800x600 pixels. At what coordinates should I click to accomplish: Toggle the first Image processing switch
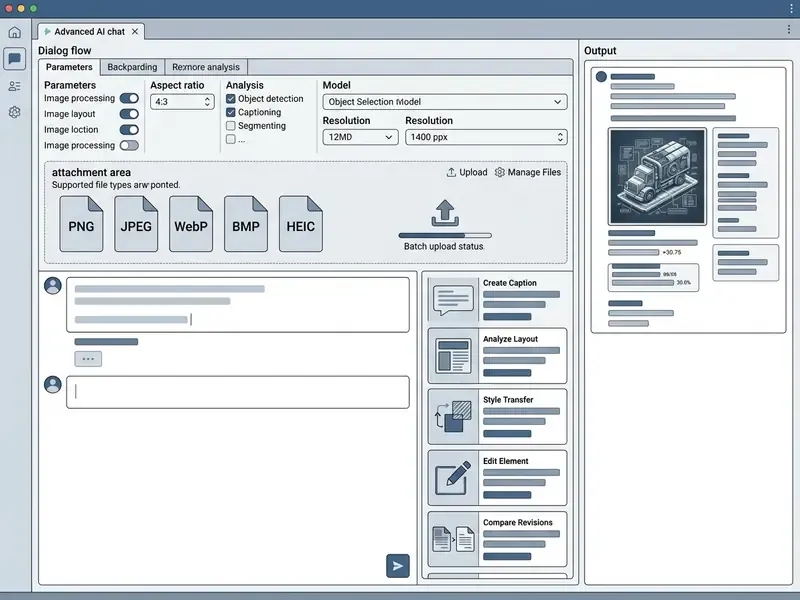pos(129,98)
